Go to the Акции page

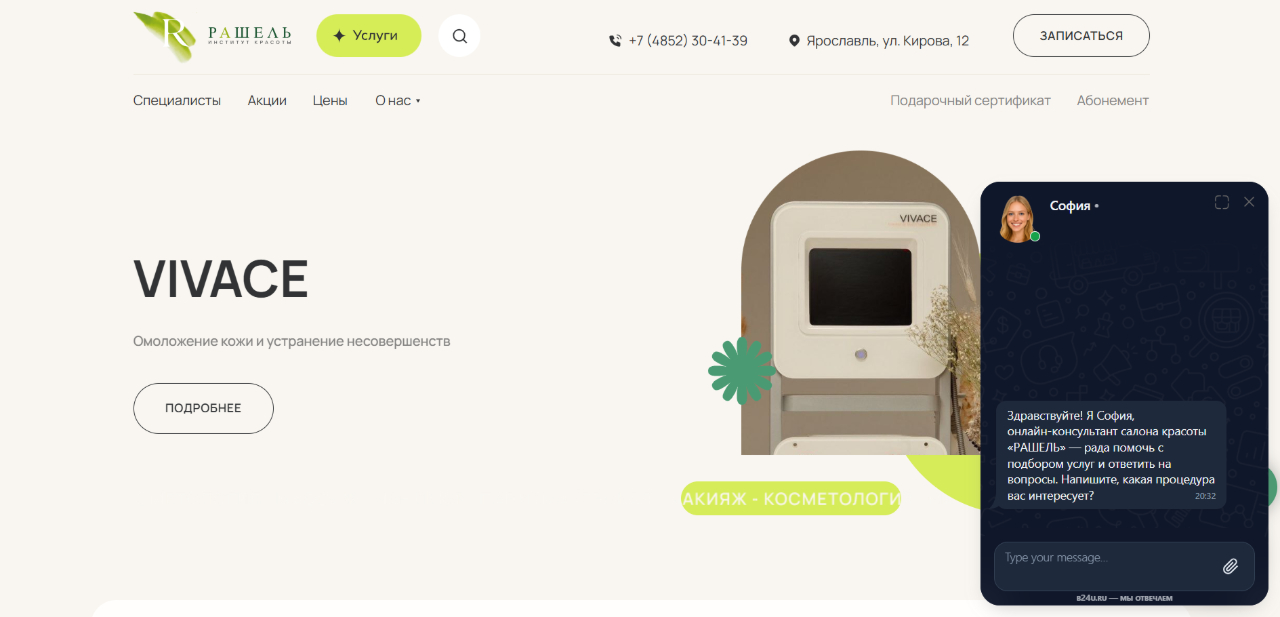[267, 101]
